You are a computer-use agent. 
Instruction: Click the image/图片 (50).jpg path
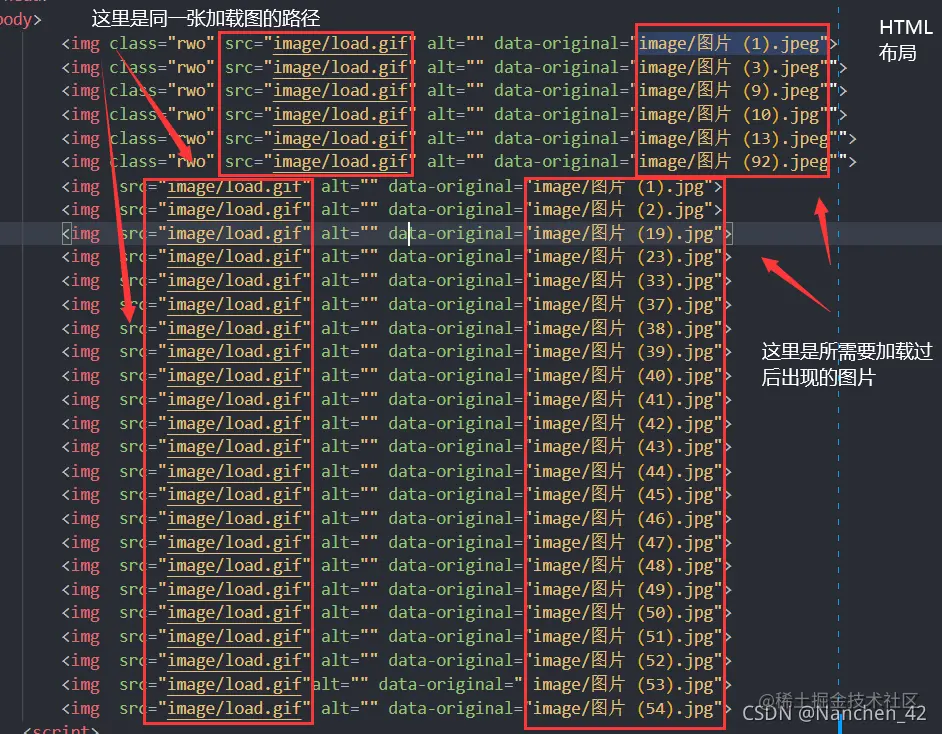point(623,613)
